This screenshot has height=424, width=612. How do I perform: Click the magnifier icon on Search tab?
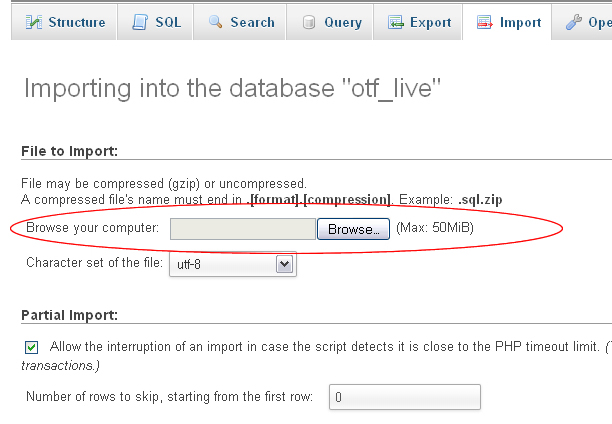click(x=216, y=22)
